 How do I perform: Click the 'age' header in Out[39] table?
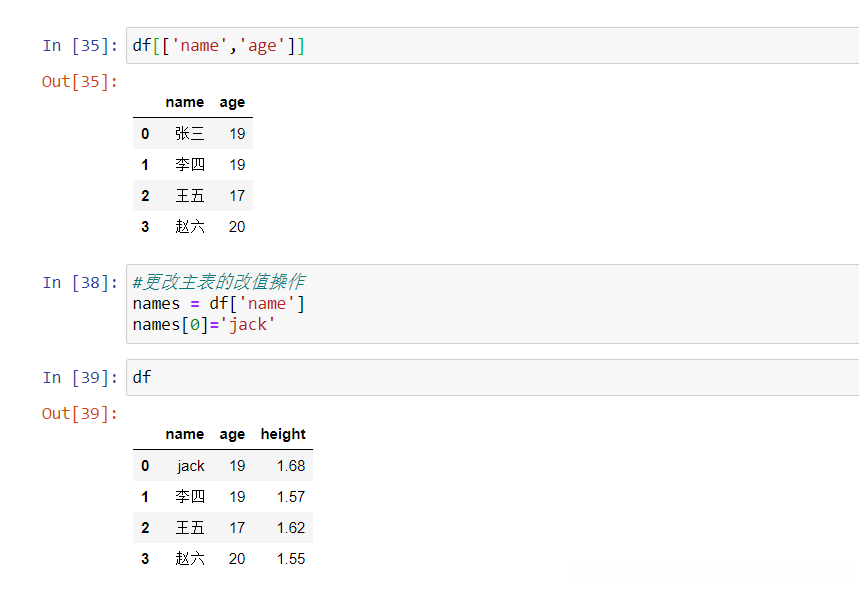point(232,434)
